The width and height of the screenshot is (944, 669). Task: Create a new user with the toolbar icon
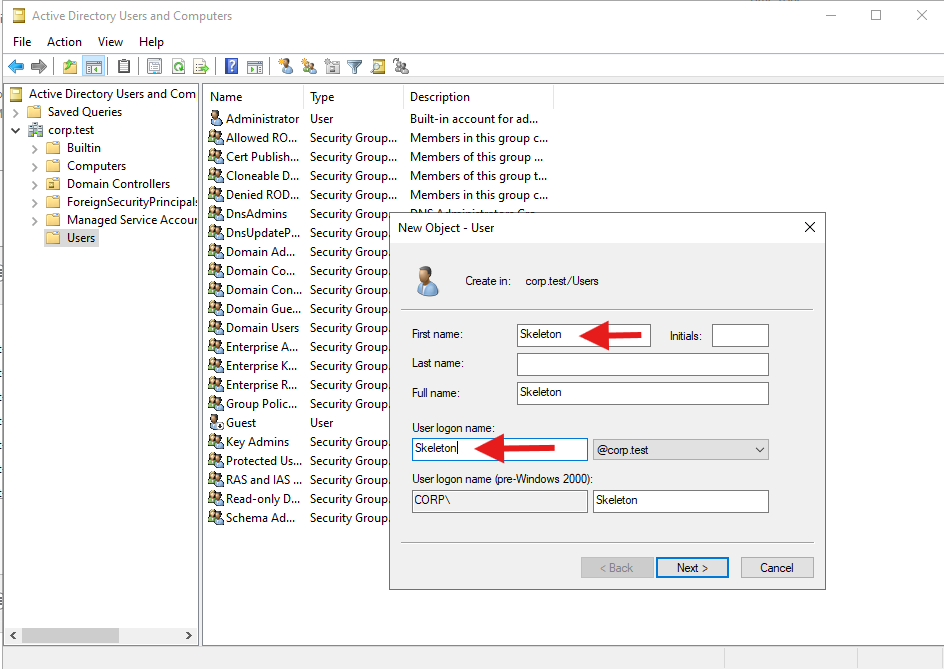[286, 66]
